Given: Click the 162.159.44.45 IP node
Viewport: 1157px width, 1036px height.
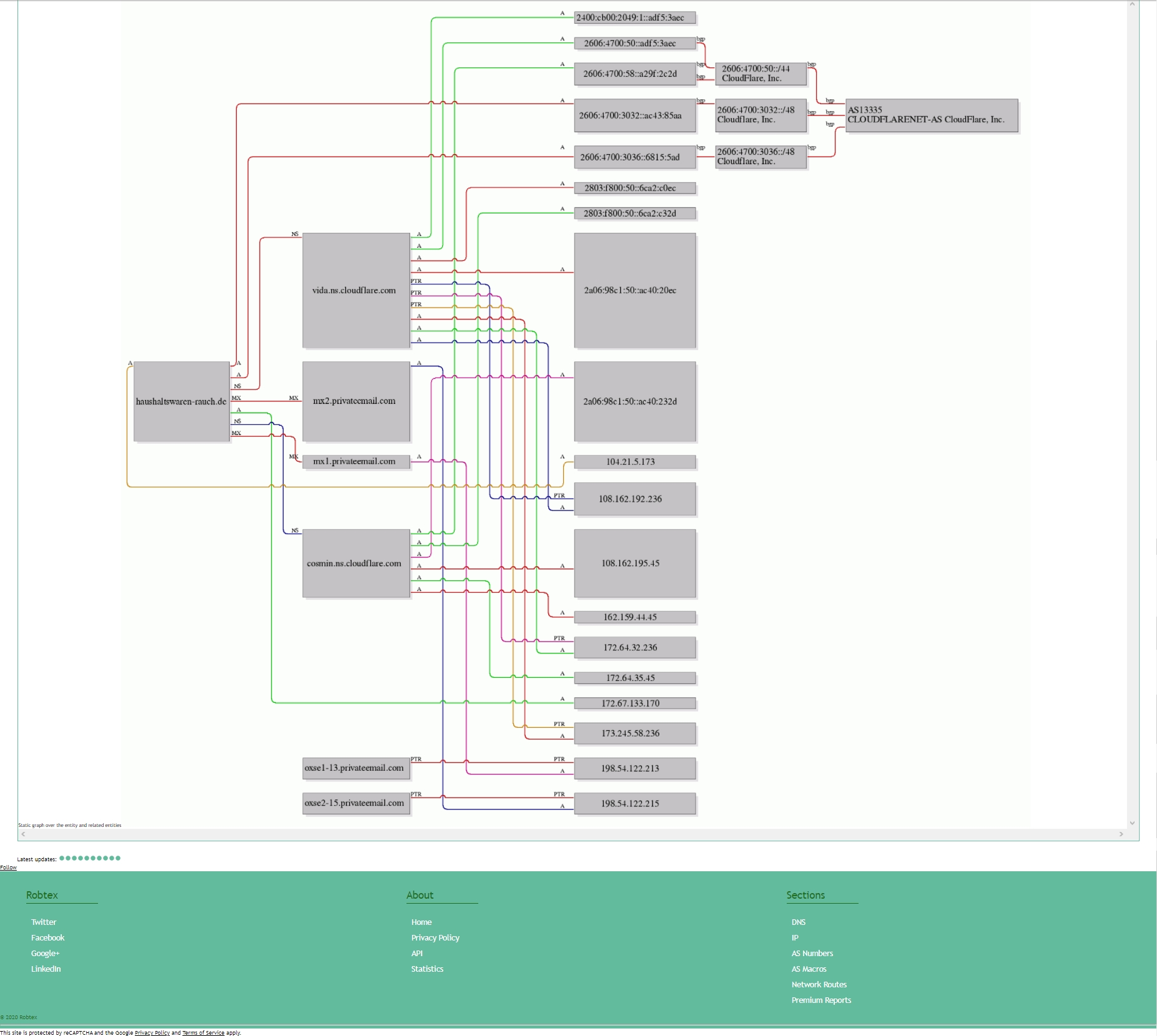Looking at the screenshot, I should [x=635, y=617].
